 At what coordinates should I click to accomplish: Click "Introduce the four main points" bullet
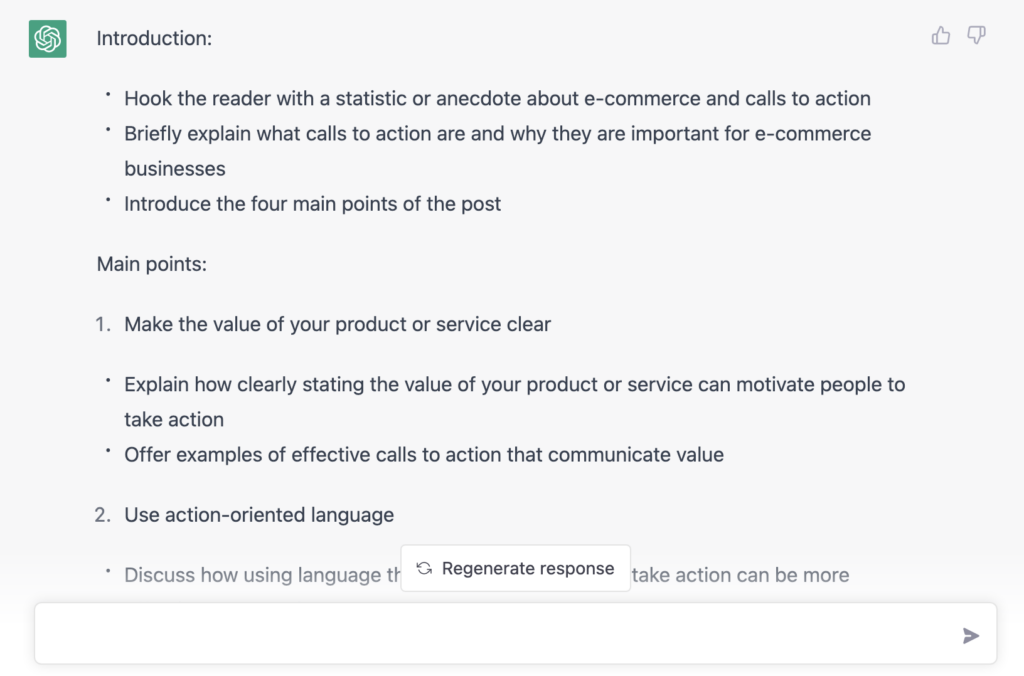pyautogui.click(x=312, y=204)
